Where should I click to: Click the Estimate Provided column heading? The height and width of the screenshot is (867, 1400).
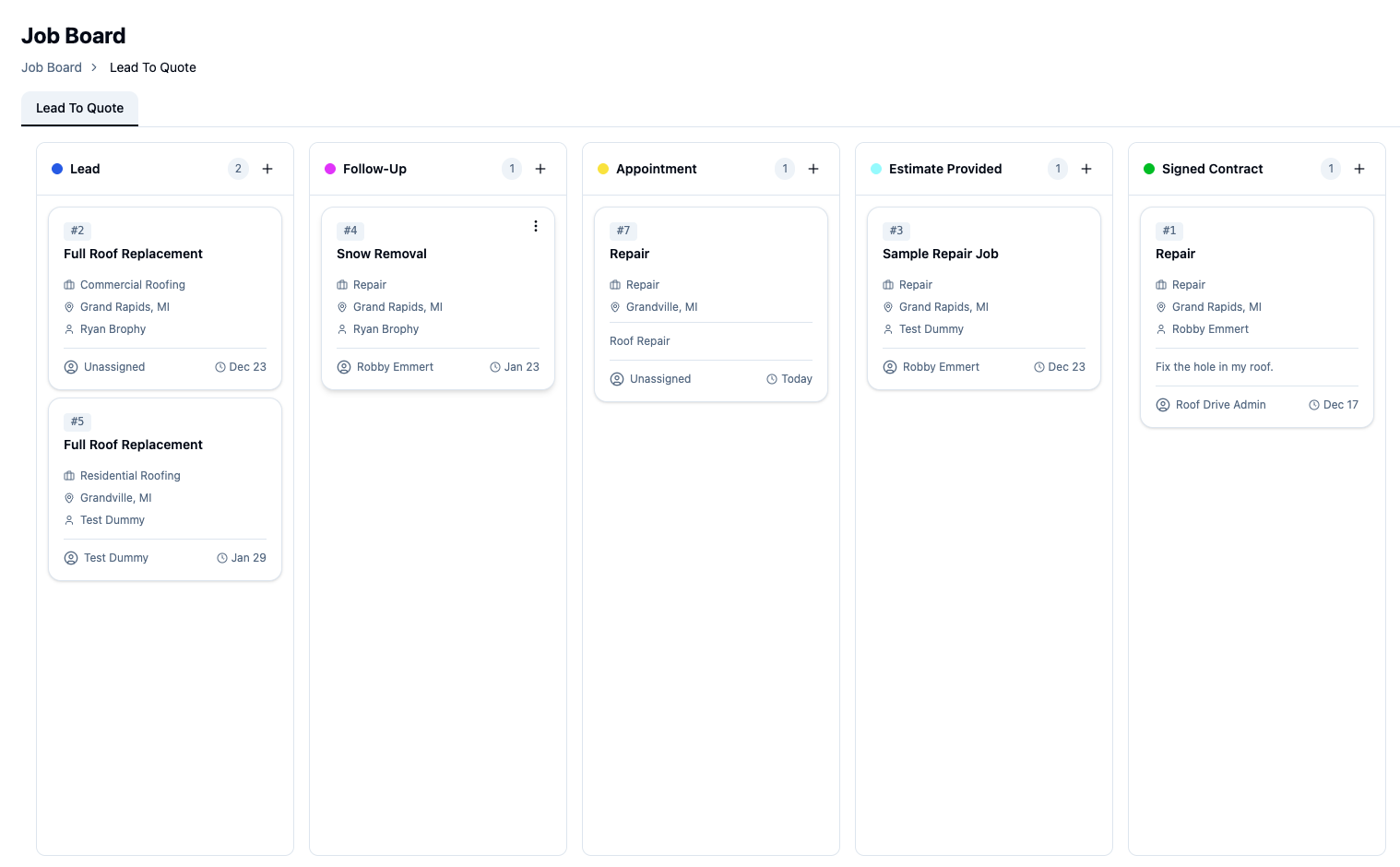[x=945, y=169]
